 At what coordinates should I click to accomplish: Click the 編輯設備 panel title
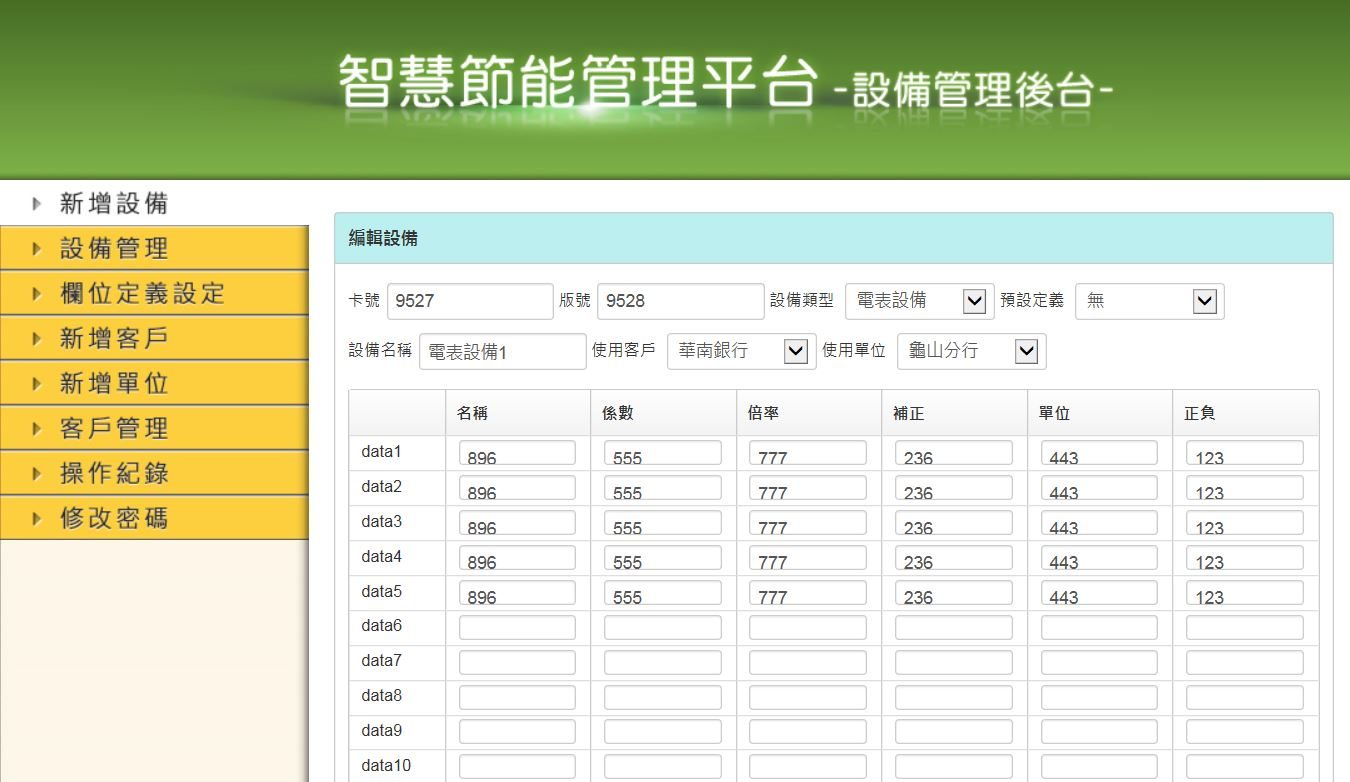(x=383, y=238)
